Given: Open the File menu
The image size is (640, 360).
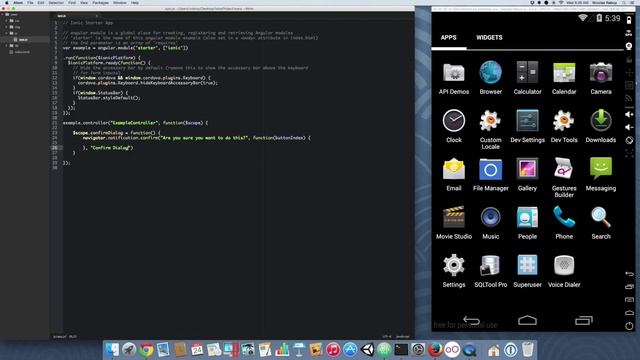Looking at the screenshot, I should pos(30,3).
